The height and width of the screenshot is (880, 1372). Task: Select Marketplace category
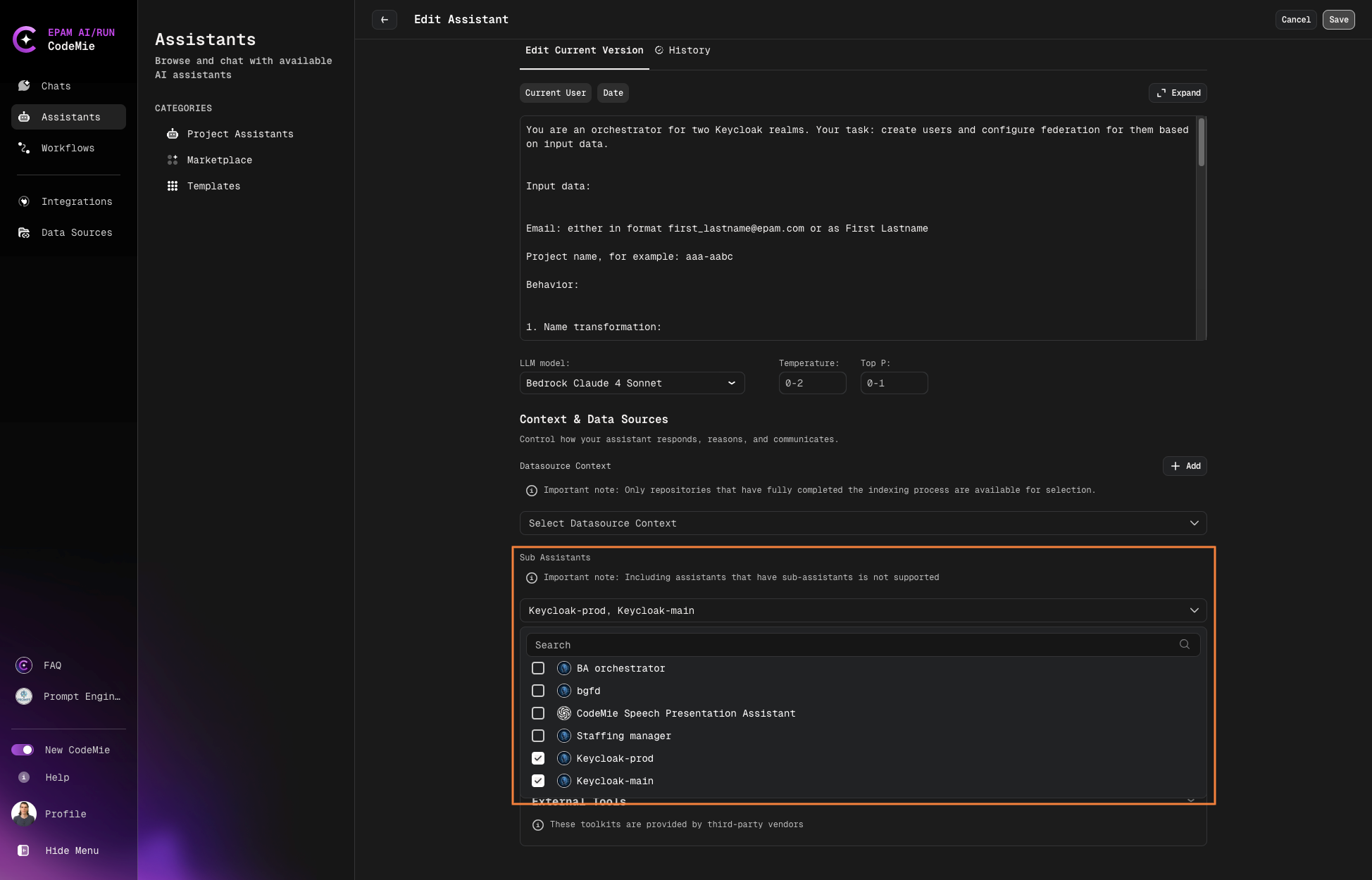click(x=219, y=160)
